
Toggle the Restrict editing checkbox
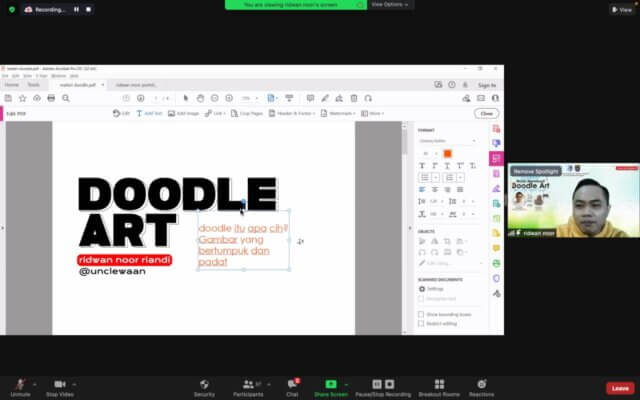(421, 323)
